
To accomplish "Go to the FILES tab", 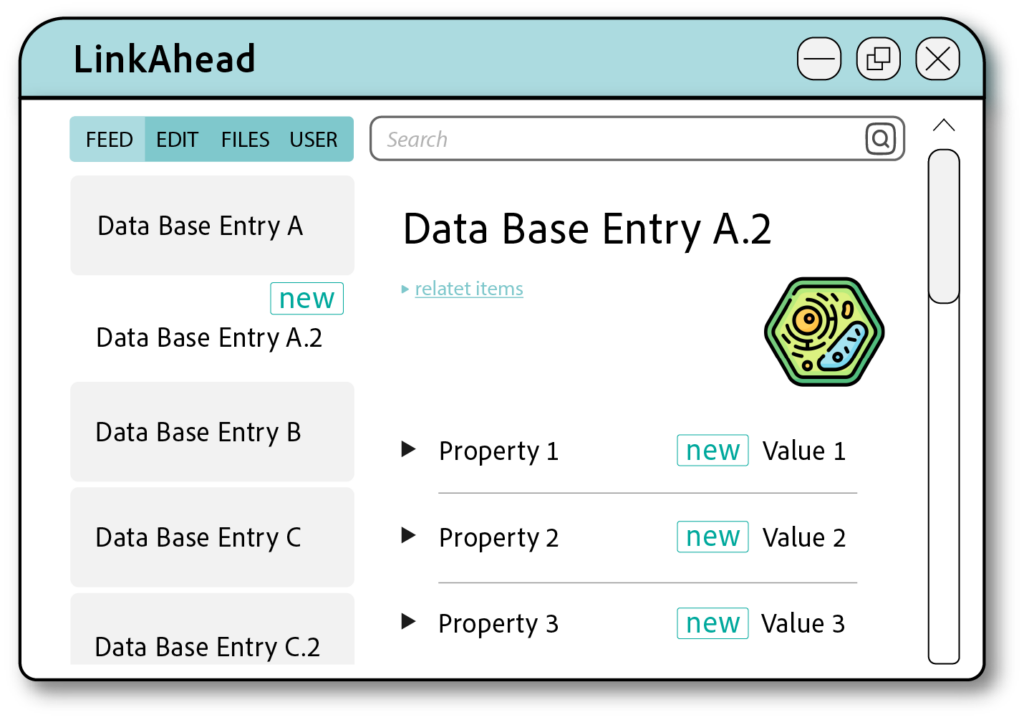I will [245, 140].
